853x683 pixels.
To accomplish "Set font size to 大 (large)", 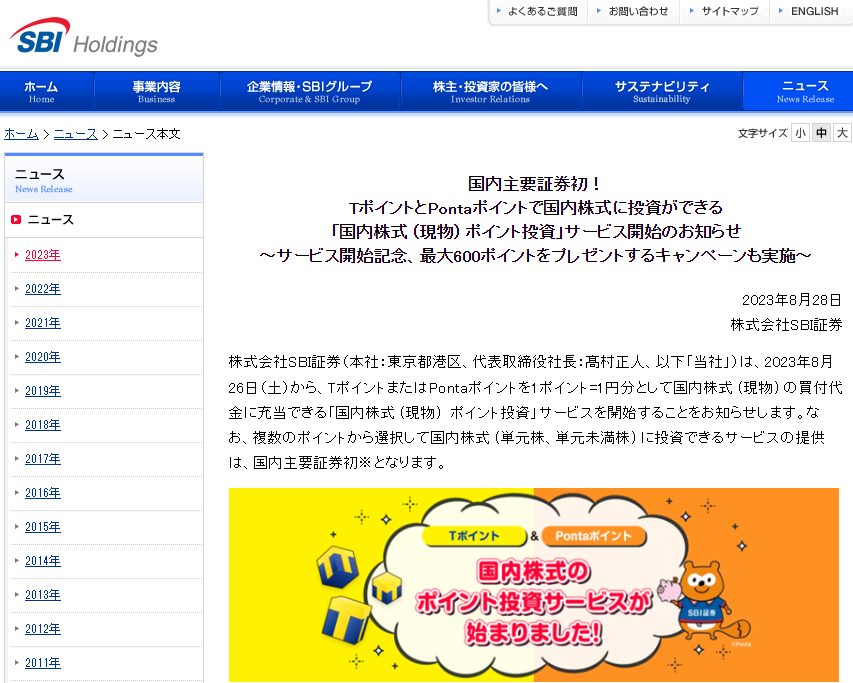I will pos(842,133).
